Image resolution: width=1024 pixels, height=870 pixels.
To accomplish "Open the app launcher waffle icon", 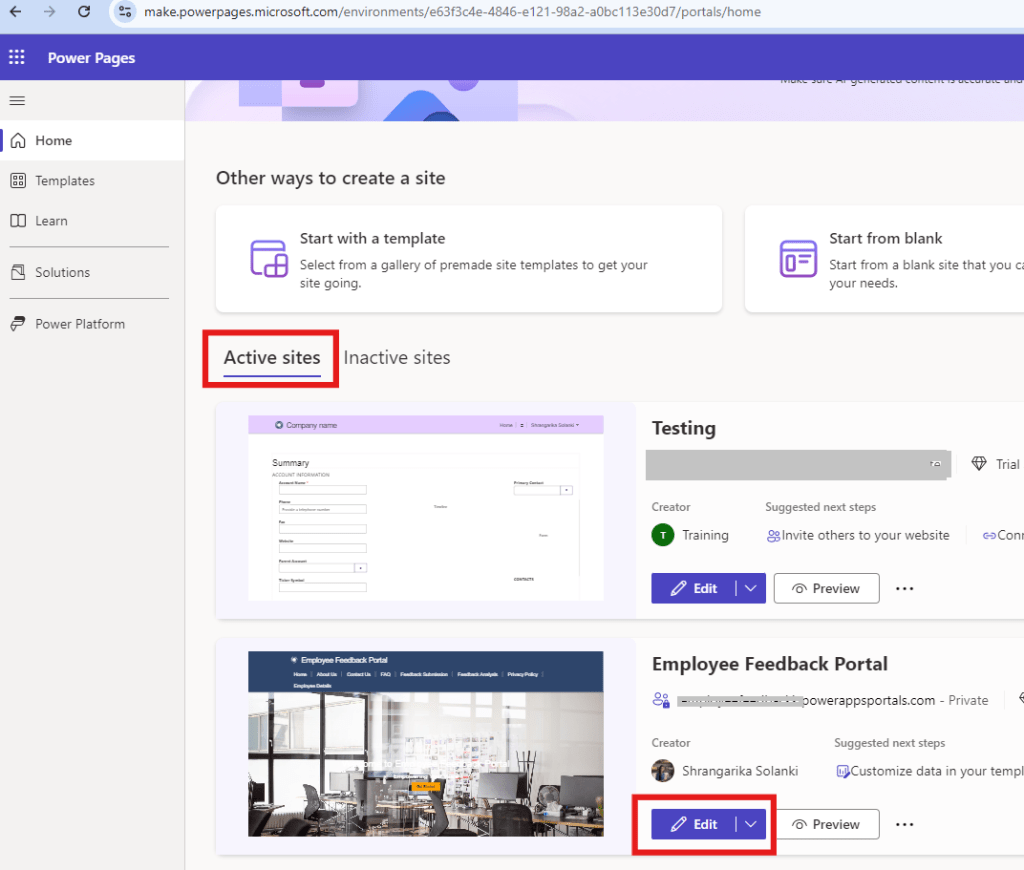I will (x=17, y=58).
